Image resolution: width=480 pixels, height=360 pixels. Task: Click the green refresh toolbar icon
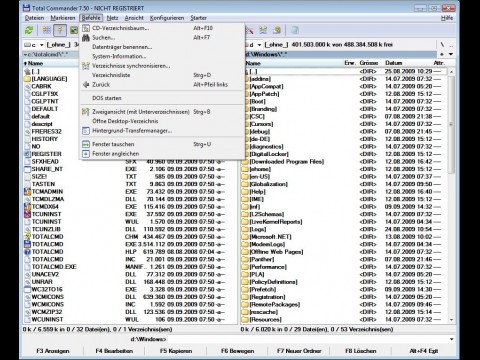click(x=29, y=30)
